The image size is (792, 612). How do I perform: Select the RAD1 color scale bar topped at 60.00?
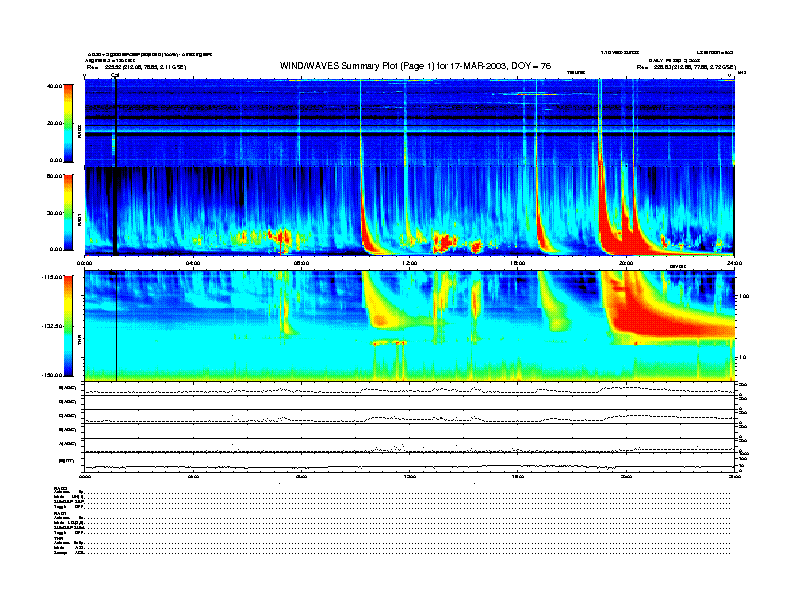click(68, 212)
